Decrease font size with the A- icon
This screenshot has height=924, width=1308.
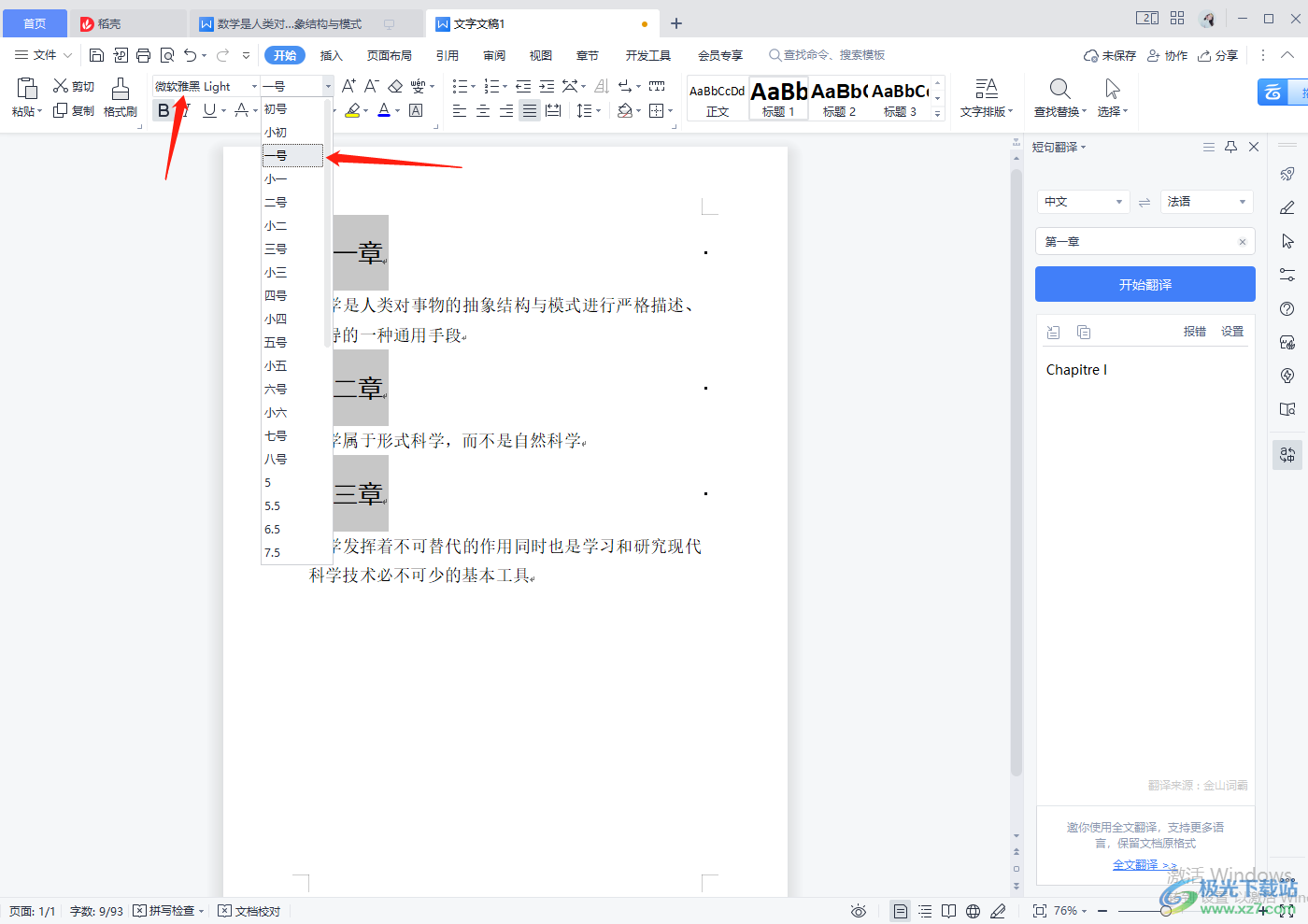(x=371, y=86)
